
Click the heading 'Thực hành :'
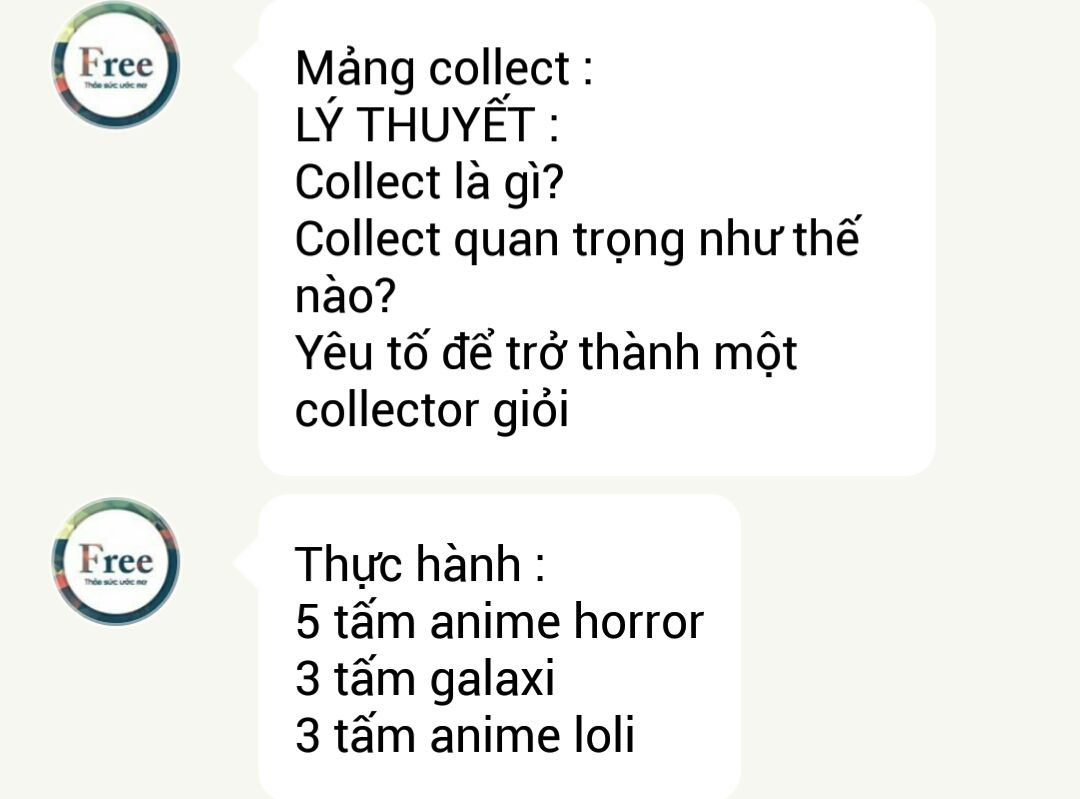(419, 564)
